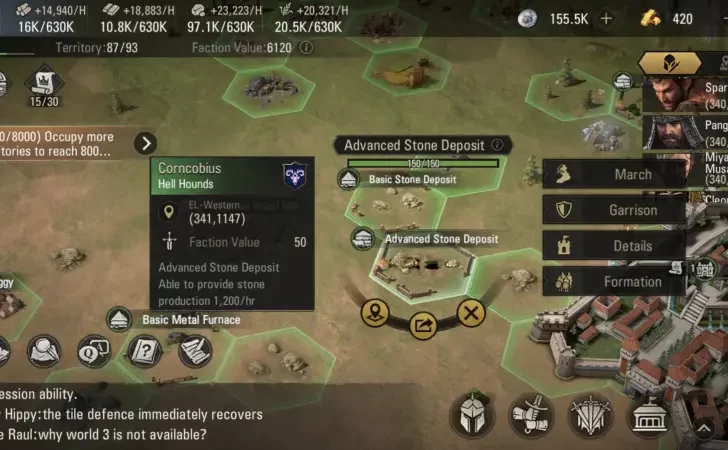Open the helmet heroes icon
Screen dimensions: 728x450
(x=473, y=415)
